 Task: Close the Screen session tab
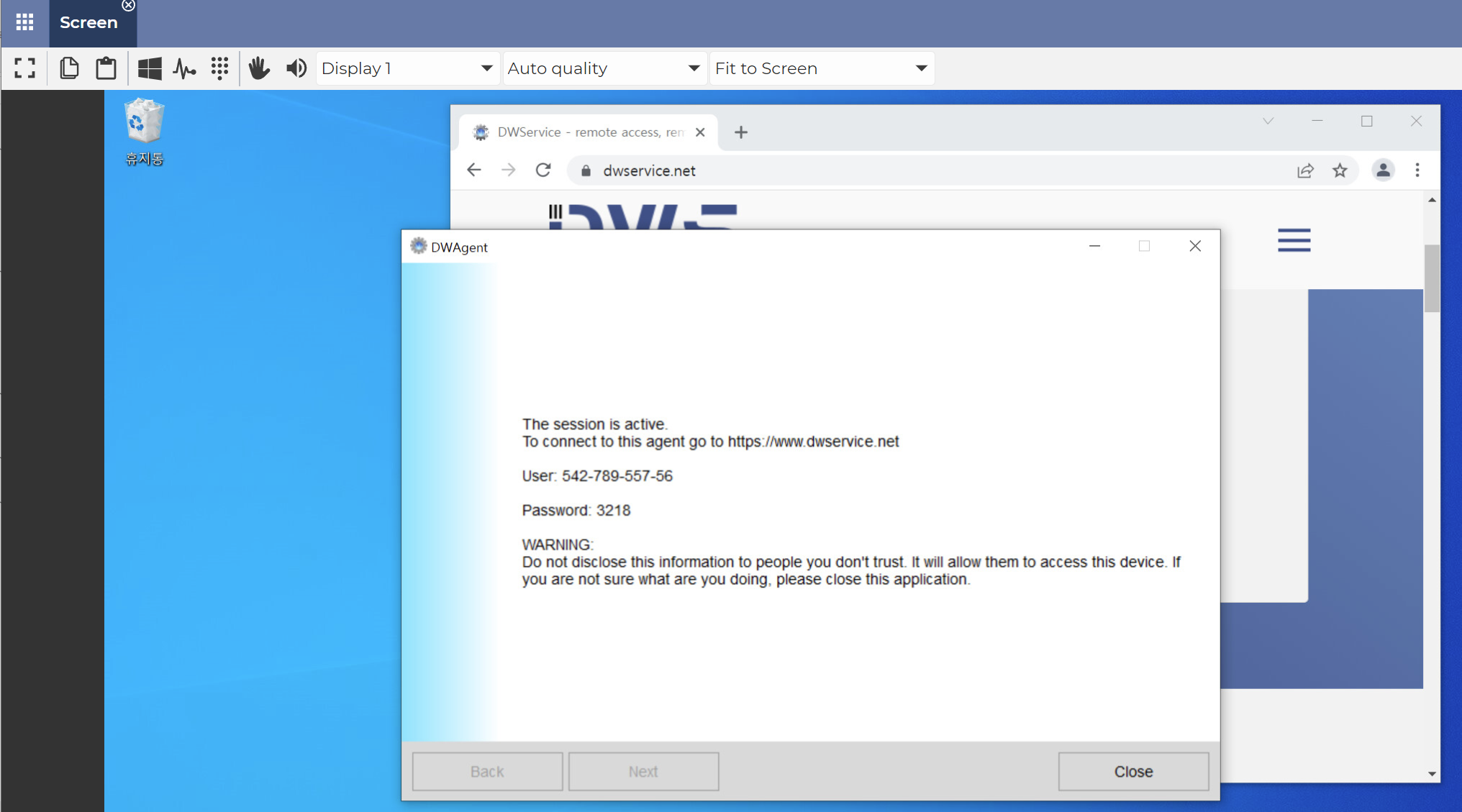coord(128,6)
